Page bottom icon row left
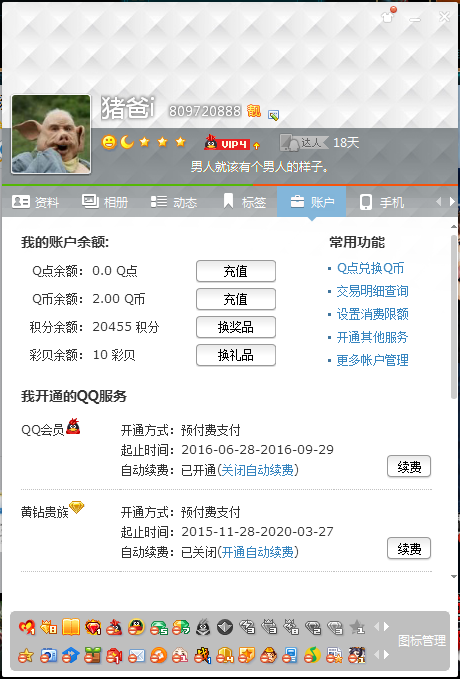460x679 pixels. click(x=376, y=654)
